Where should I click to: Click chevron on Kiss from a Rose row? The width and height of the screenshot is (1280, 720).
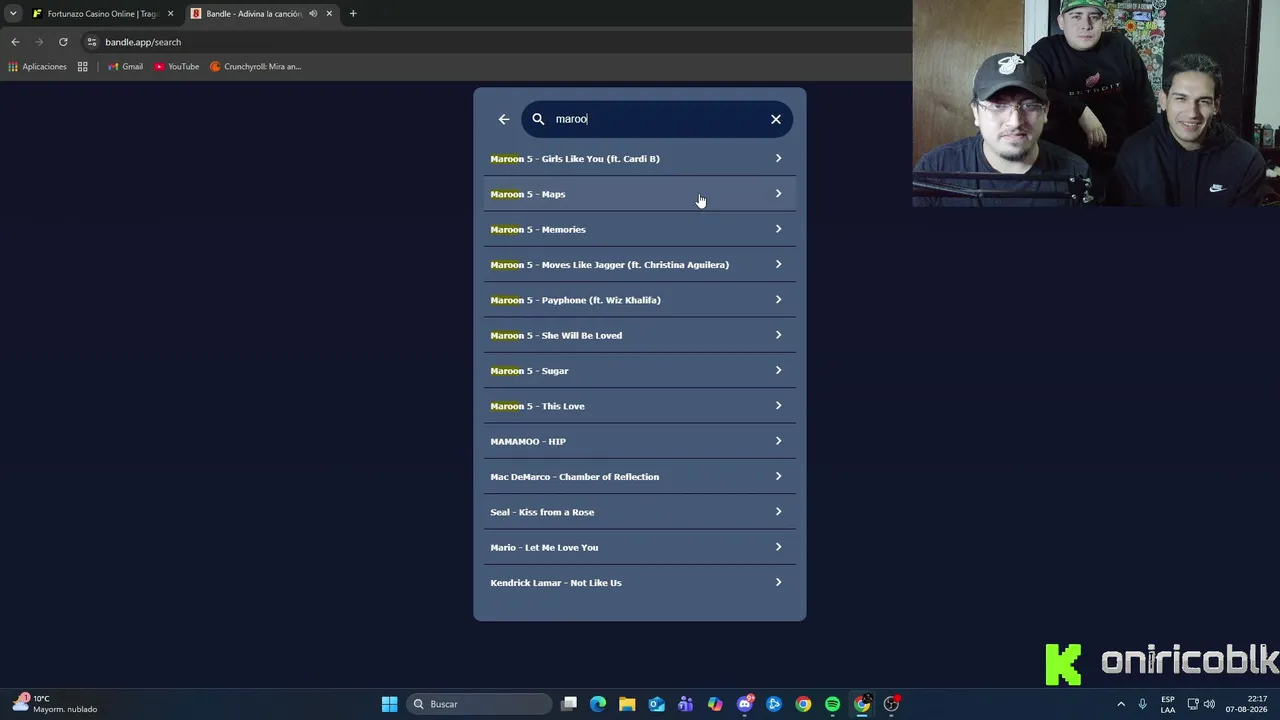pyautogui.click(x=778, y=512)
